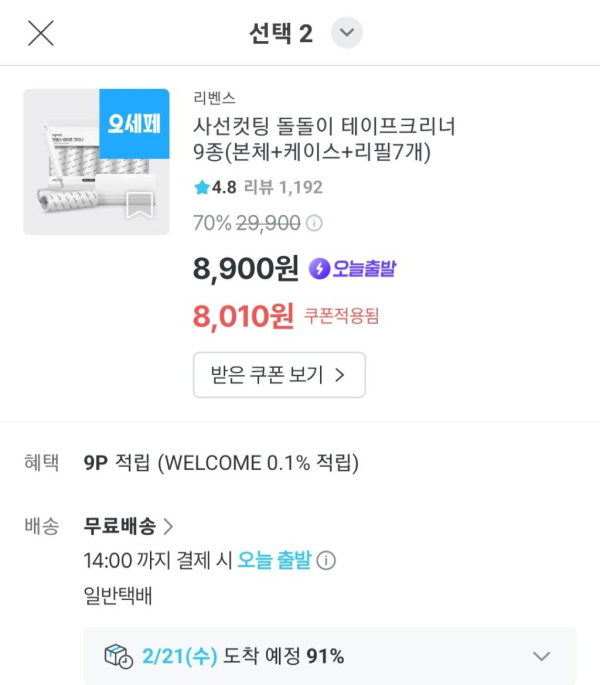600x685 pixels.
Task: Expand the 선택 2 dropdown arrow
Action: pyautogui.click(x=346, y=33)
